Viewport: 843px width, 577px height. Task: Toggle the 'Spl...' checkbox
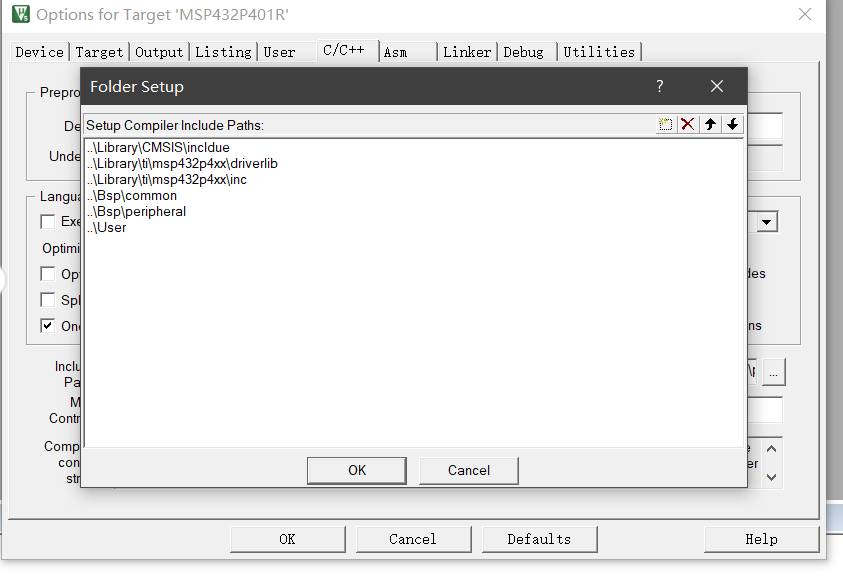click(x=48, y=300)
